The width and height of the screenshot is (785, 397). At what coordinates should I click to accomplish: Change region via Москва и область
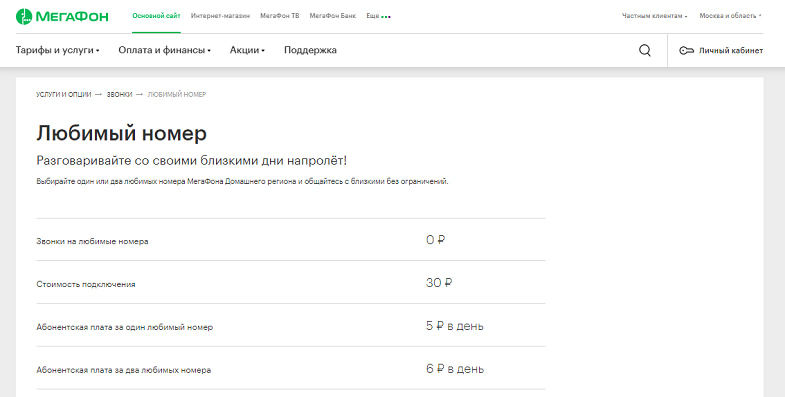(x=730, y=16)
